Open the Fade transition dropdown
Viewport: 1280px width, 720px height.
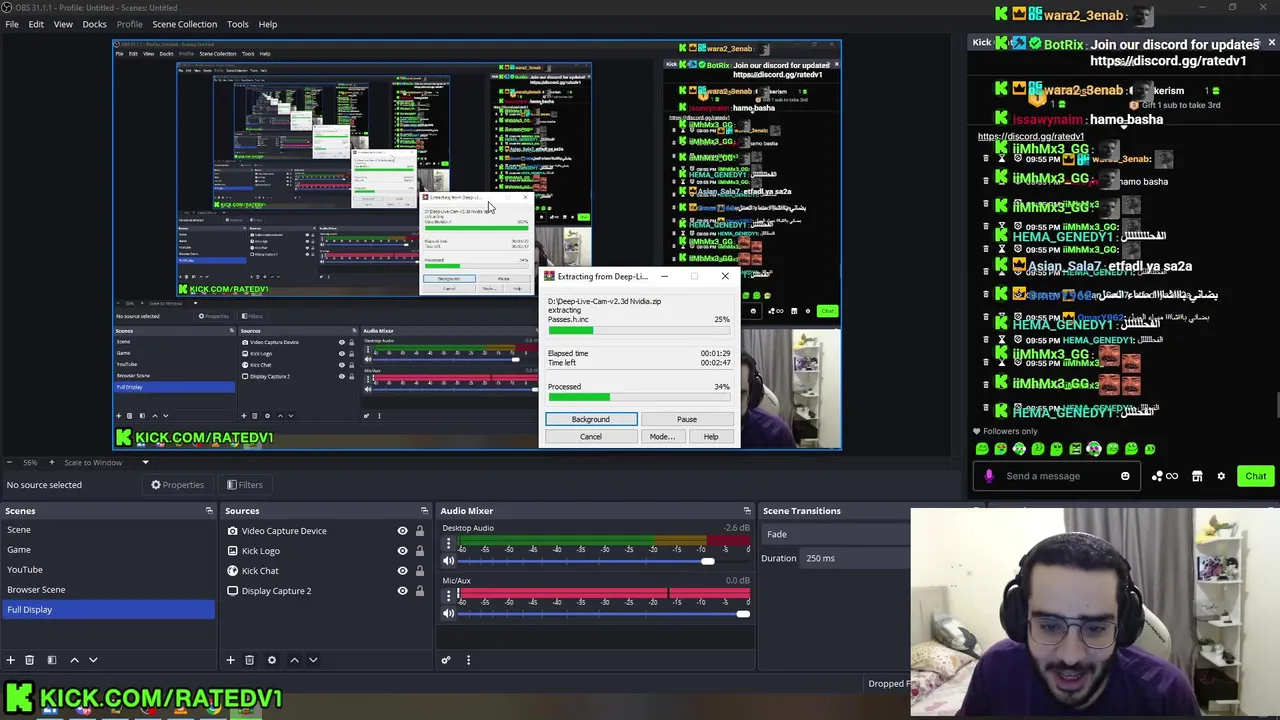838,534
